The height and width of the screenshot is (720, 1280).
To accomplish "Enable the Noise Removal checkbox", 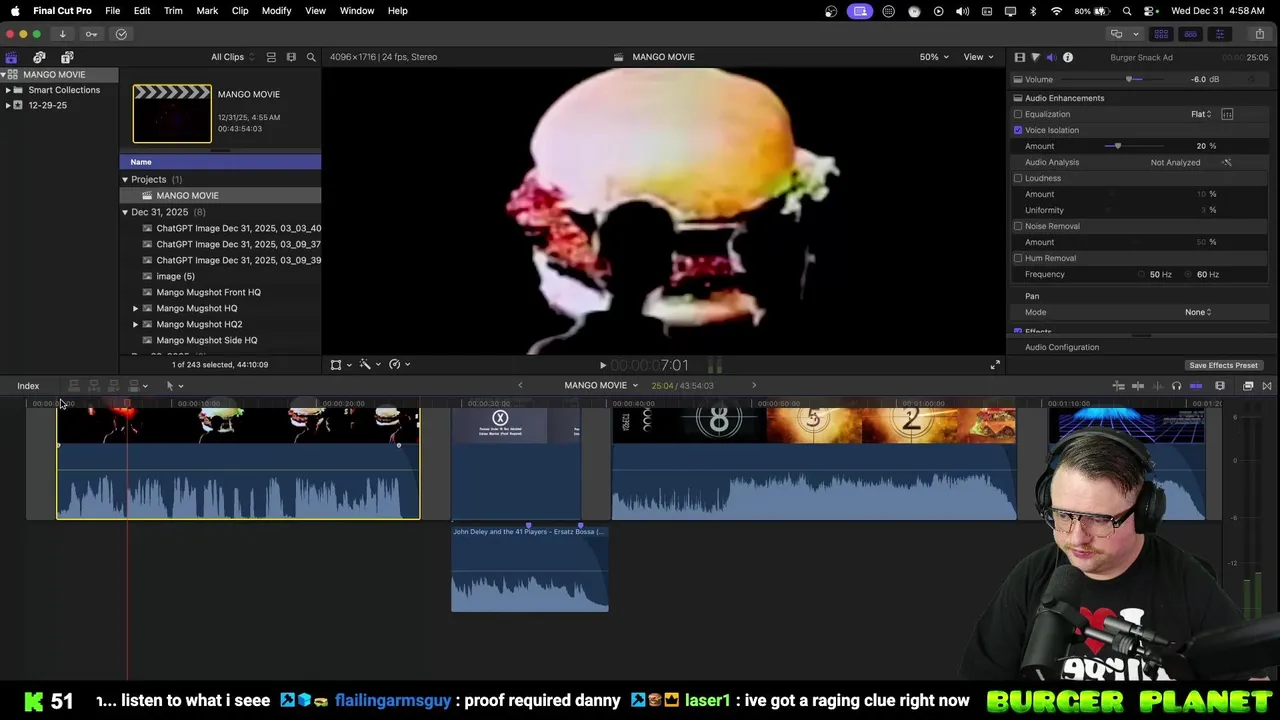I will pos(1018,226).
